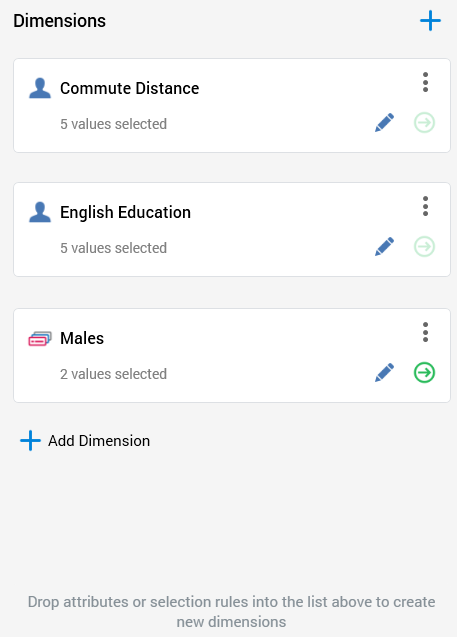Open Males dimension three-dot options menu

pyautogui.click(x=425, y=332)
